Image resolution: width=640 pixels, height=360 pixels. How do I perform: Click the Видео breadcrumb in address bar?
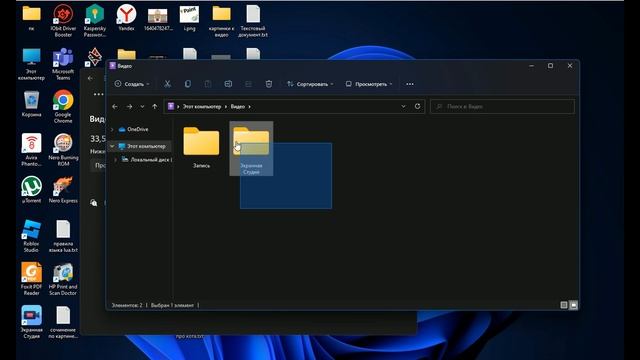click(x=238, y=107)
